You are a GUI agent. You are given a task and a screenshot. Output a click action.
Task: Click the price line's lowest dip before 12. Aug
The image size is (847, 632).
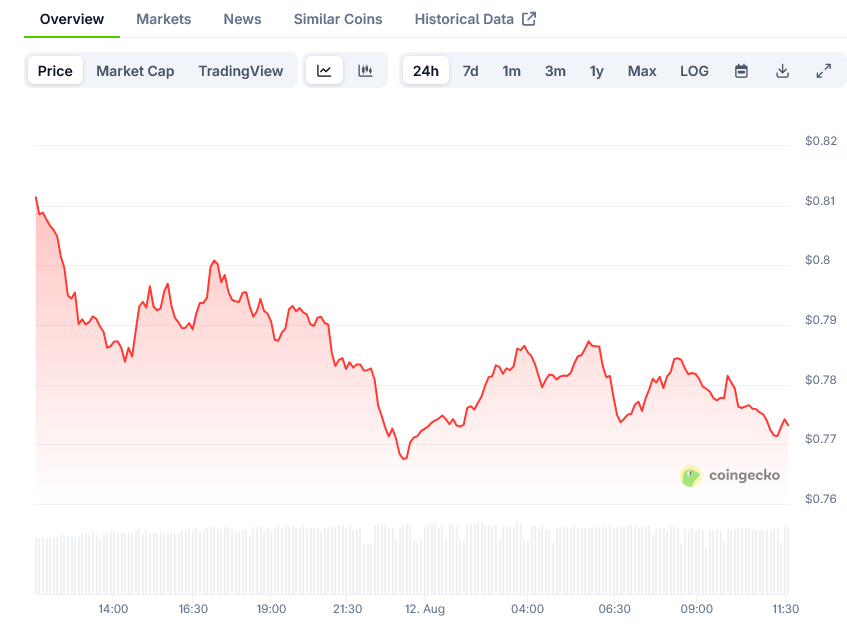tap(403, 458)
